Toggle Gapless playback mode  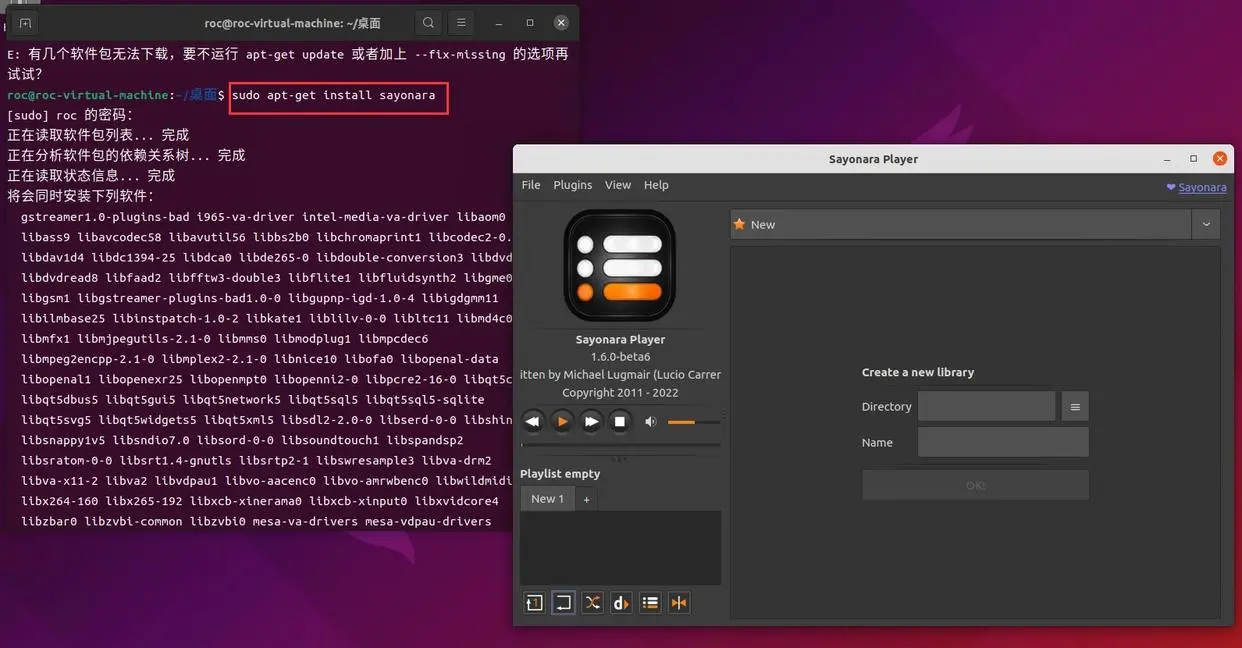coord(679,602)
